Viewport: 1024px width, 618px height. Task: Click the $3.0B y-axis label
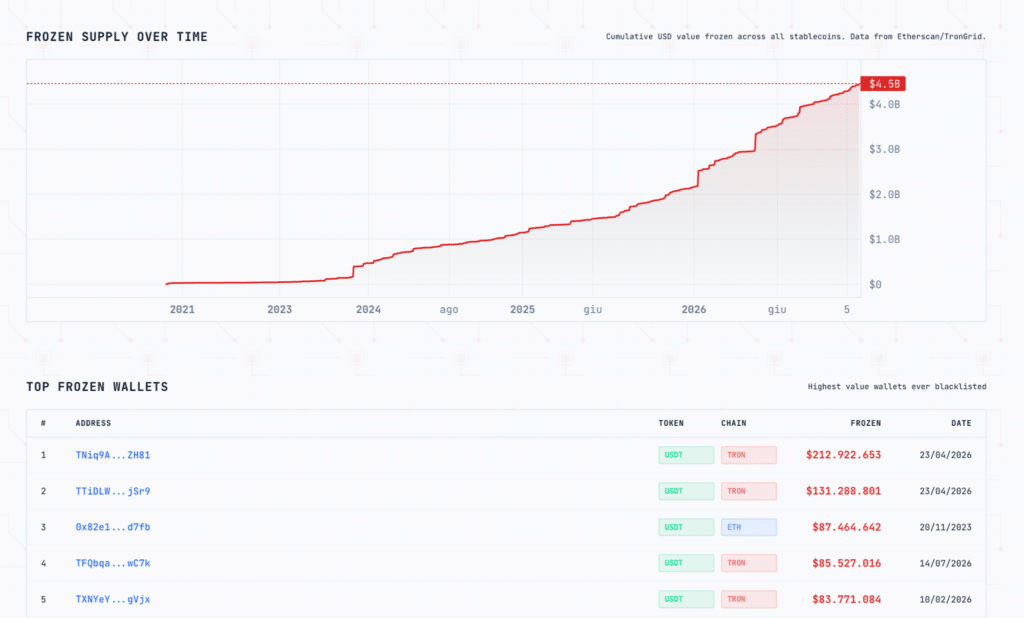884,150
